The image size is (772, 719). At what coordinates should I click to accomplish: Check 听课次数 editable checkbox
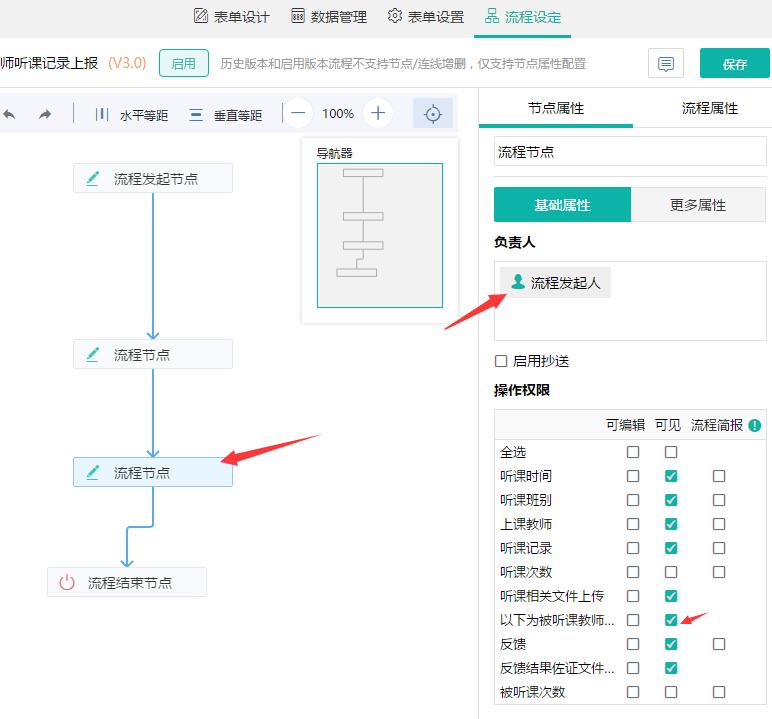point(633,572)
